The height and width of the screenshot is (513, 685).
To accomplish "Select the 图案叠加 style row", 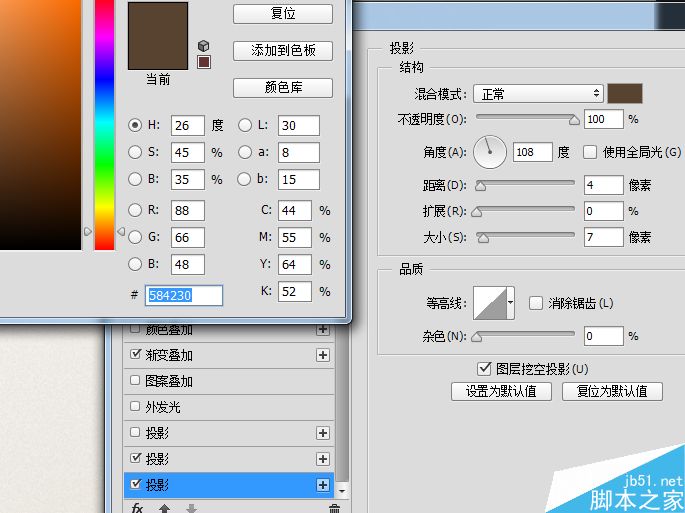I will 229,381.
